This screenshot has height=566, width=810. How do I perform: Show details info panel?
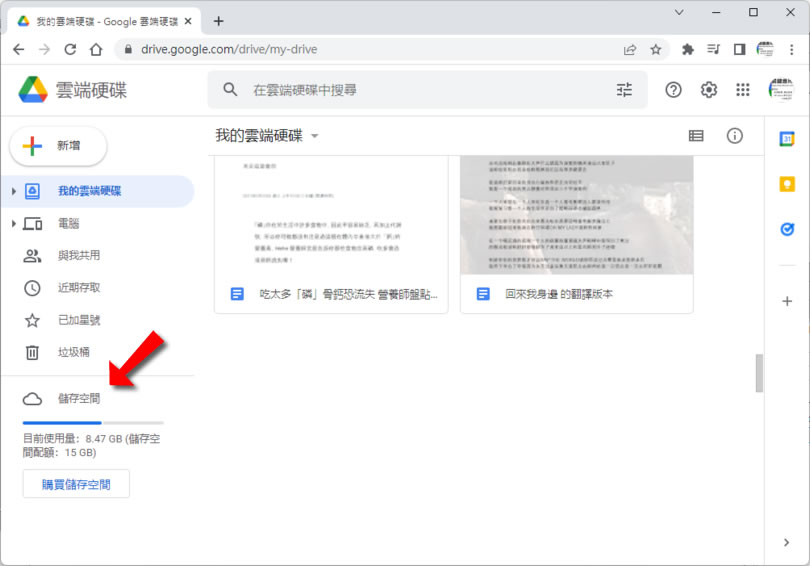point(735,136)
